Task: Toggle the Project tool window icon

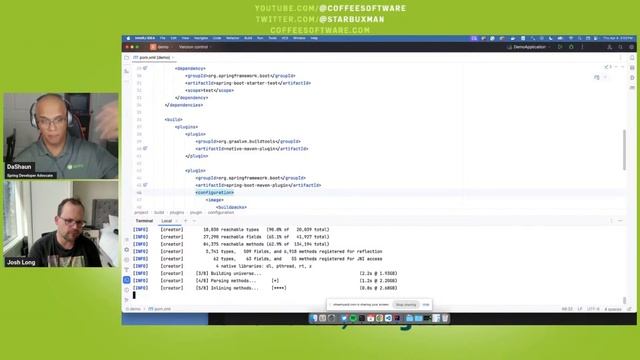Action: click(127, 58)
